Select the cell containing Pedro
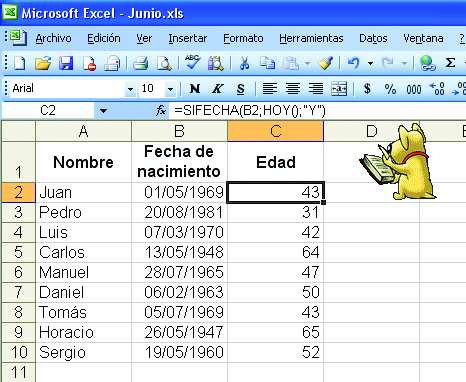This screenshot has width=466, height=382. 83,213
